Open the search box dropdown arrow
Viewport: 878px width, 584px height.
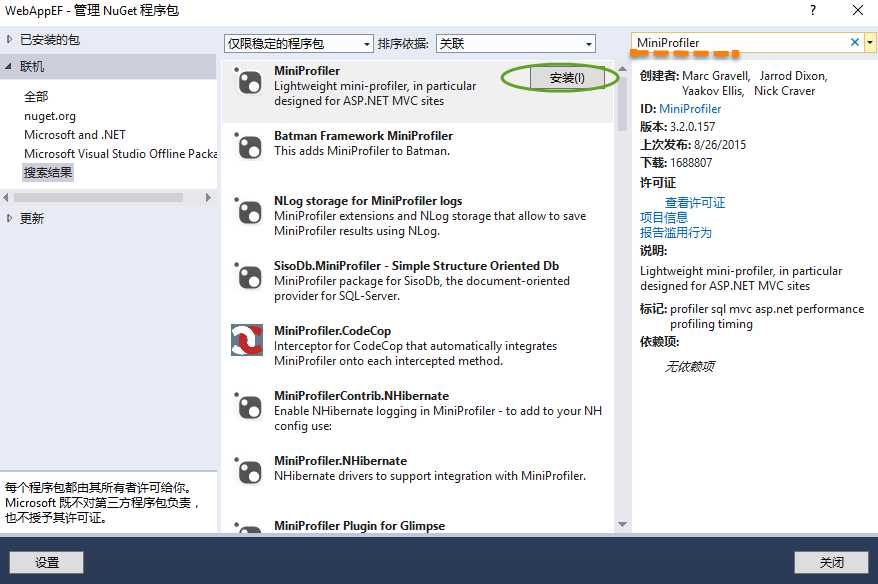click(x=870, y=43)
